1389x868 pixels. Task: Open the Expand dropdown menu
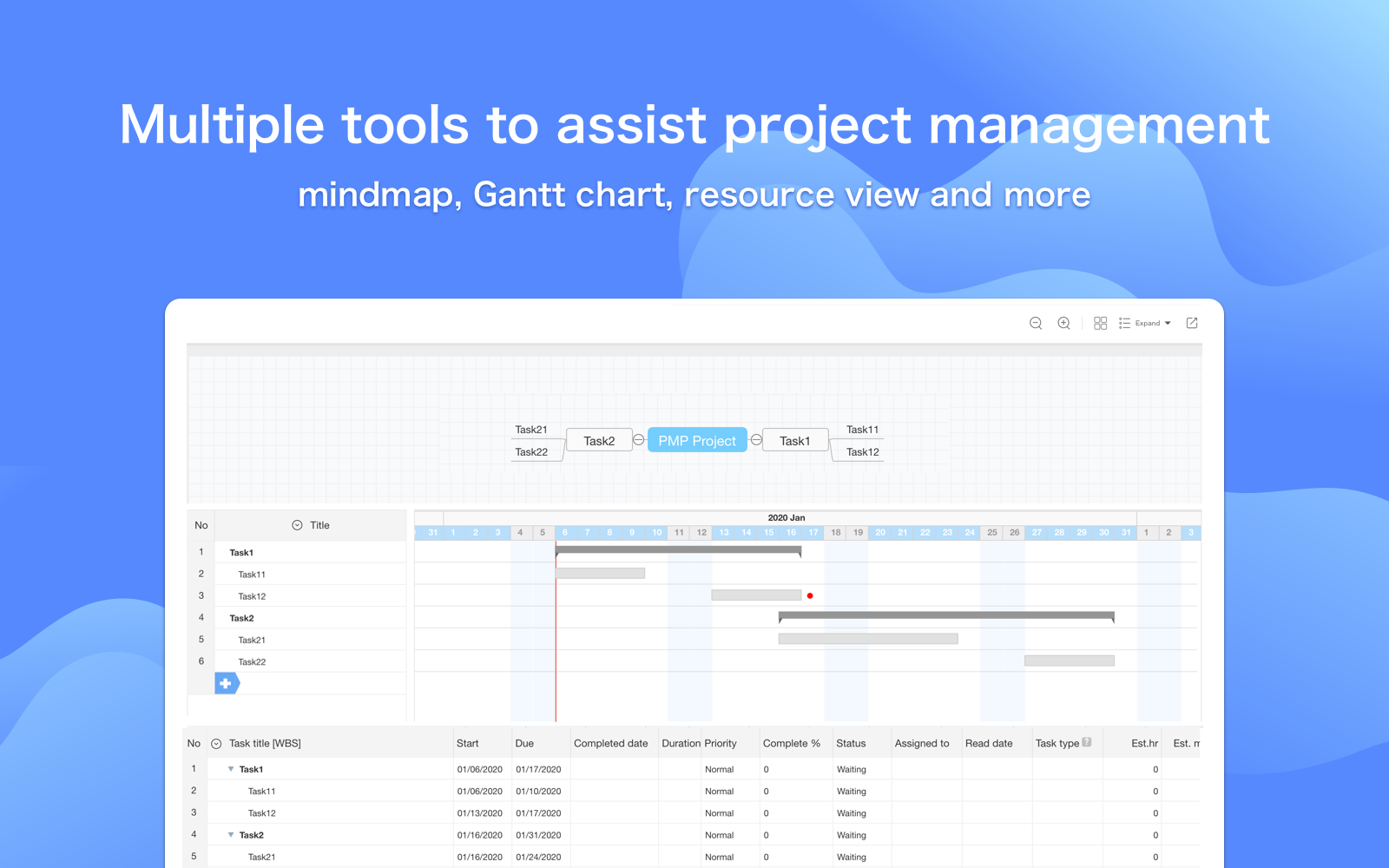coord(1146,323)
